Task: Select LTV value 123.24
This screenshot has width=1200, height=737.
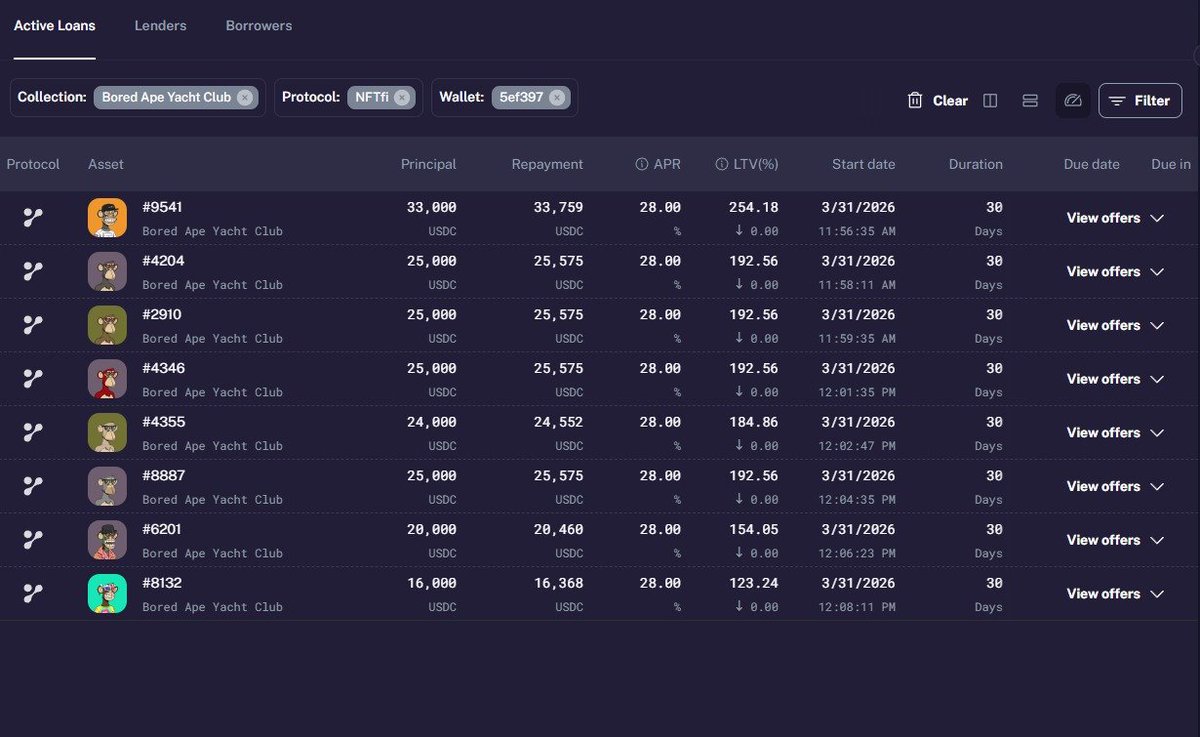Action: click(754, 583)
